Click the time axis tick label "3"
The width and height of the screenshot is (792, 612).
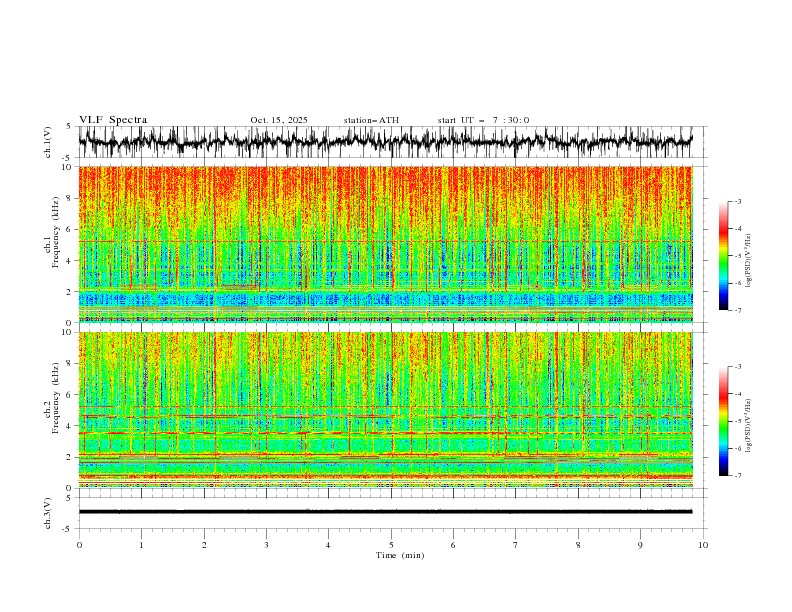coord(266,545)
